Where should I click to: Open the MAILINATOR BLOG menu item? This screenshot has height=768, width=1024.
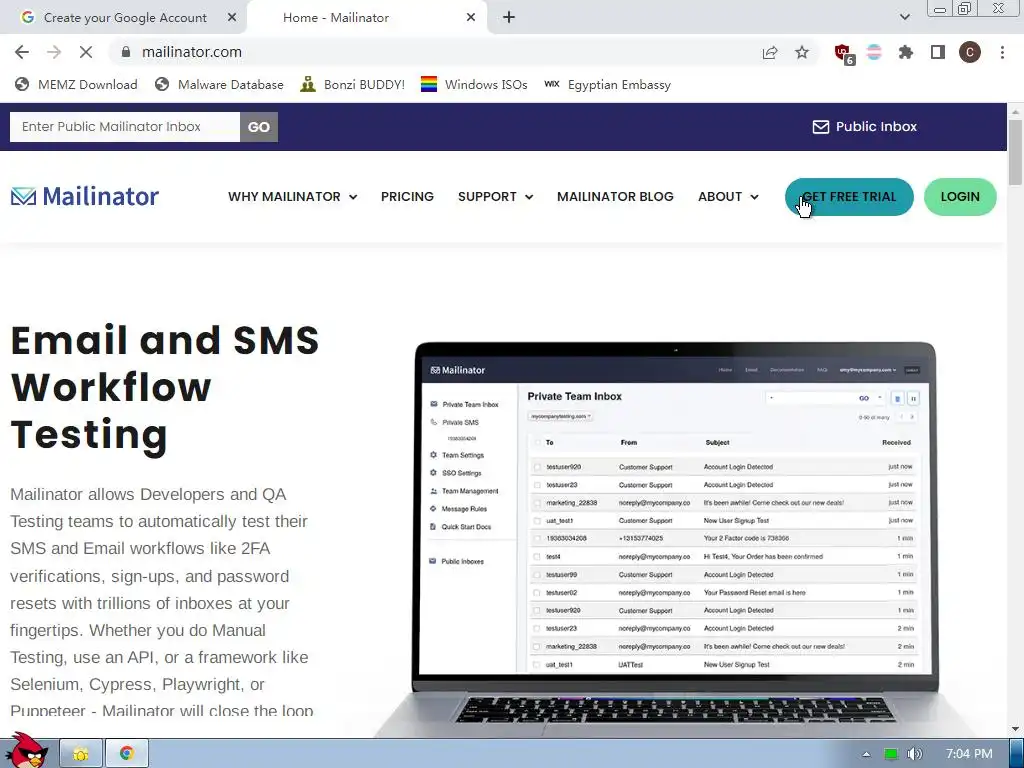click(x=615, y=197)
